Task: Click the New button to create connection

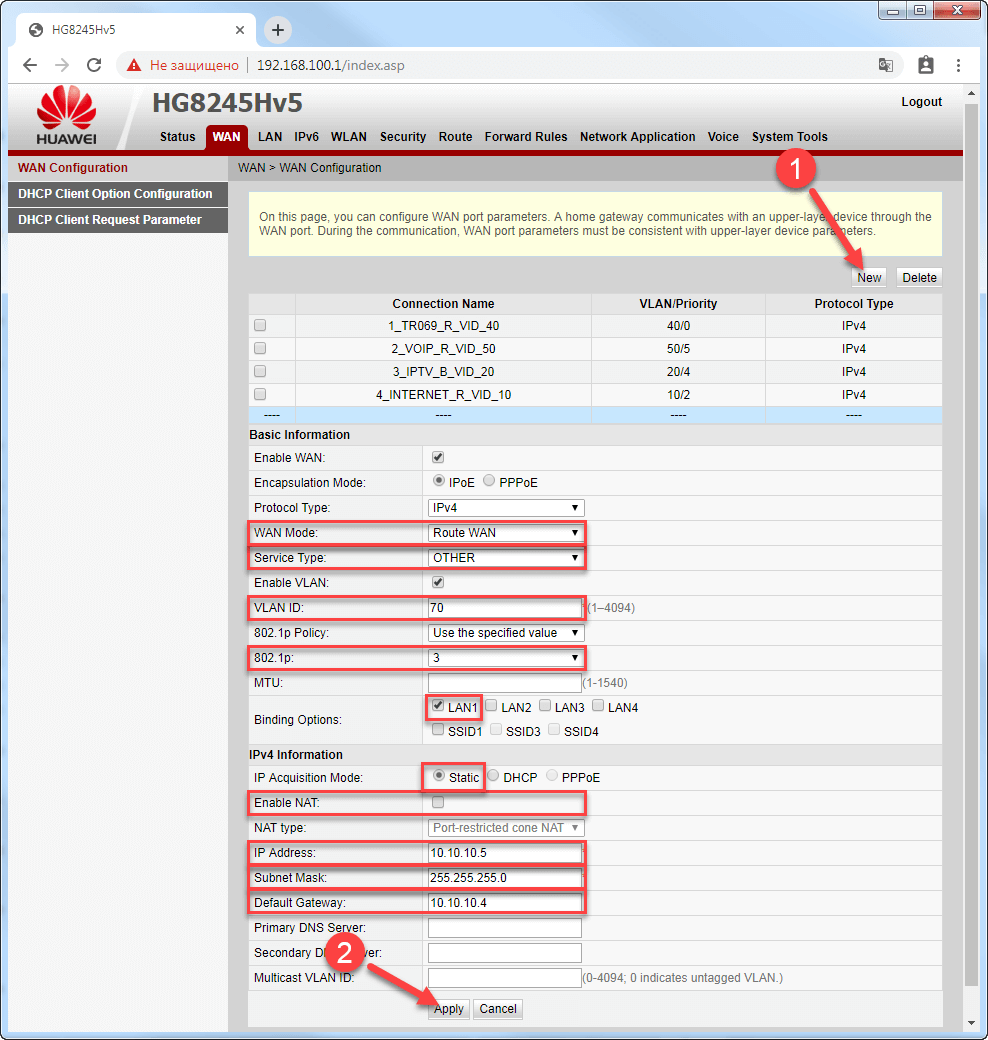Action: tap(868, 277)
